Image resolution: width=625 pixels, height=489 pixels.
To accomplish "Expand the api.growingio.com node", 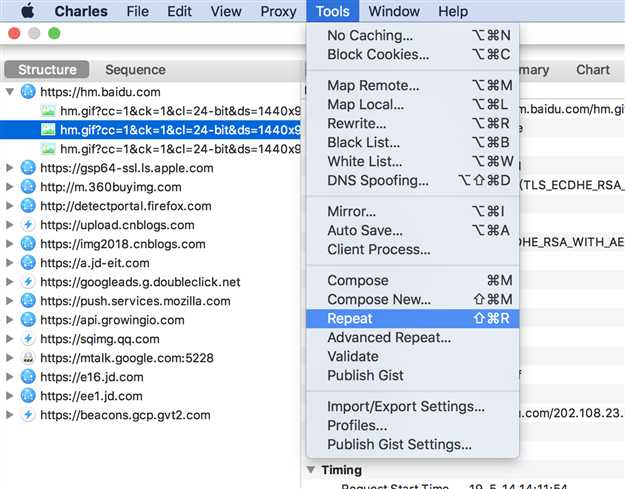I will tap(10, 320).
